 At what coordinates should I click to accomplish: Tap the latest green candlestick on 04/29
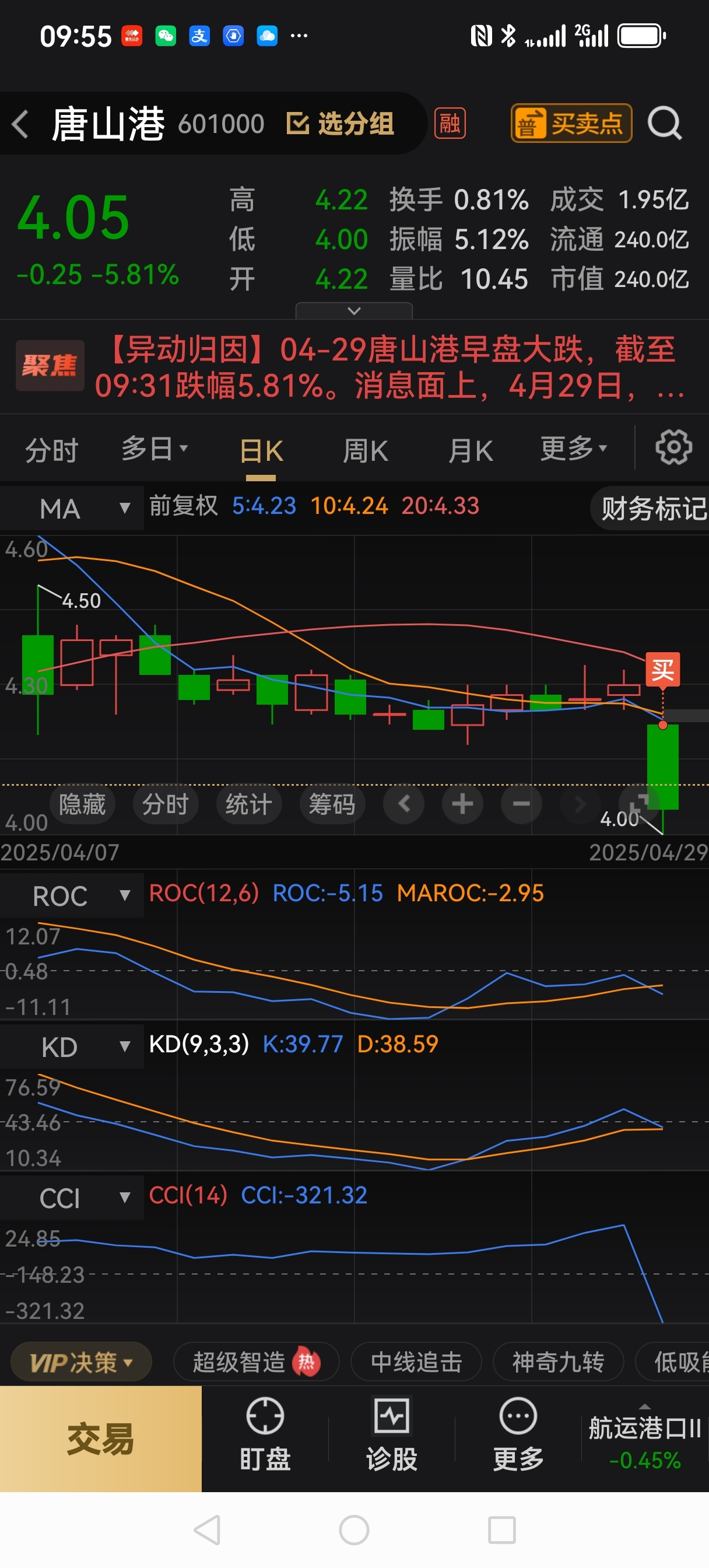pyautogui.click(x=662, y=767)
